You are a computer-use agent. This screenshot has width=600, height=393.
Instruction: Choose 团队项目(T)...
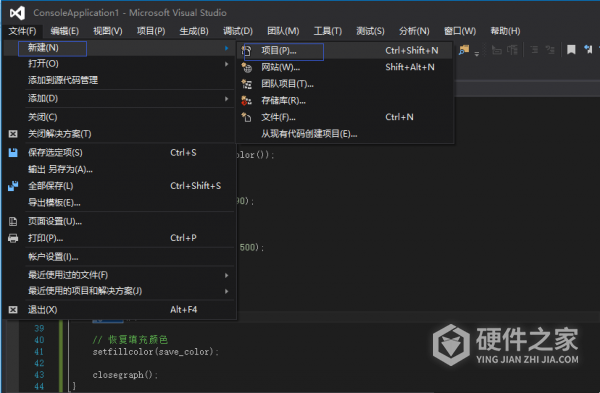pos(344,84)
